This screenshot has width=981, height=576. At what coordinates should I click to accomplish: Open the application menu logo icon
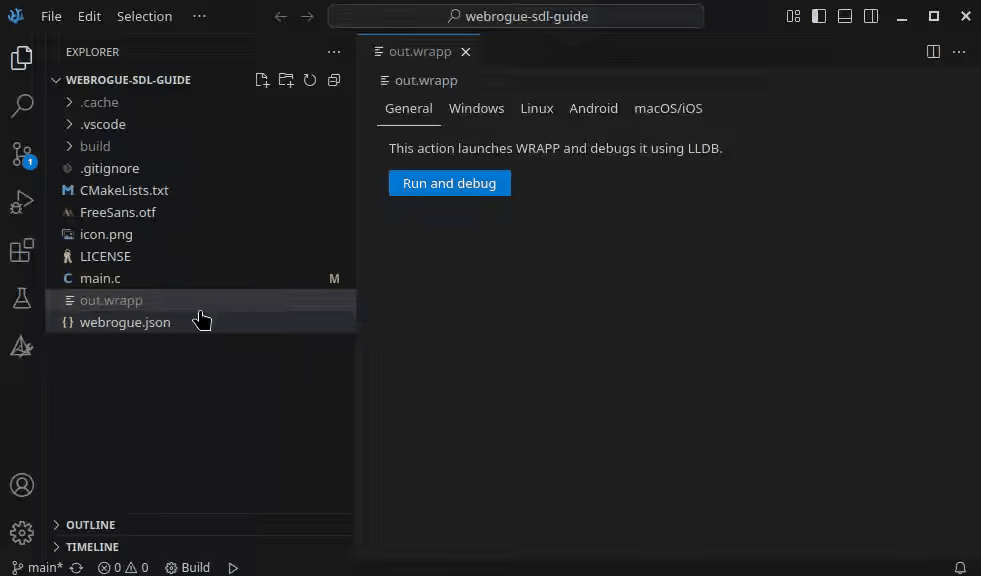click(16, 16)
